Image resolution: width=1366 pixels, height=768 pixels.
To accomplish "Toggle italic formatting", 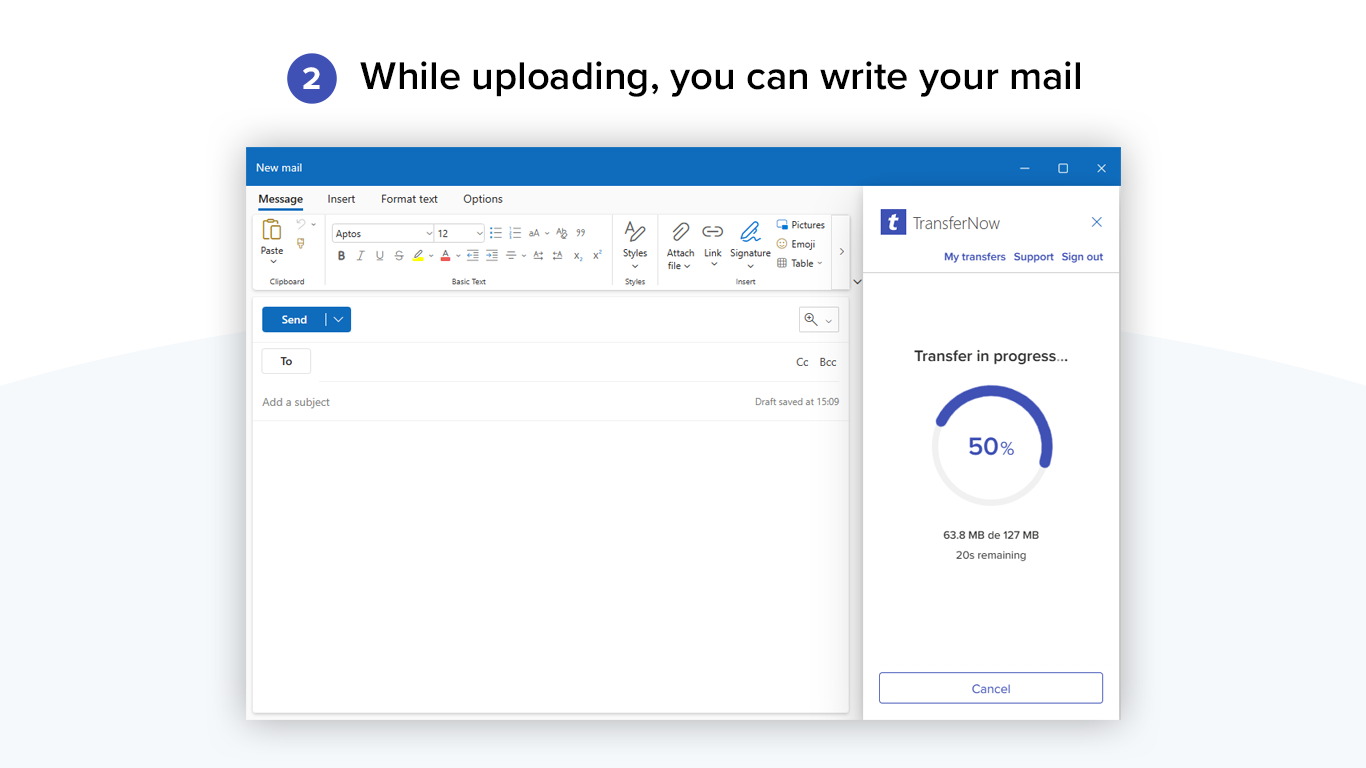I will click(x=360, y=256).
